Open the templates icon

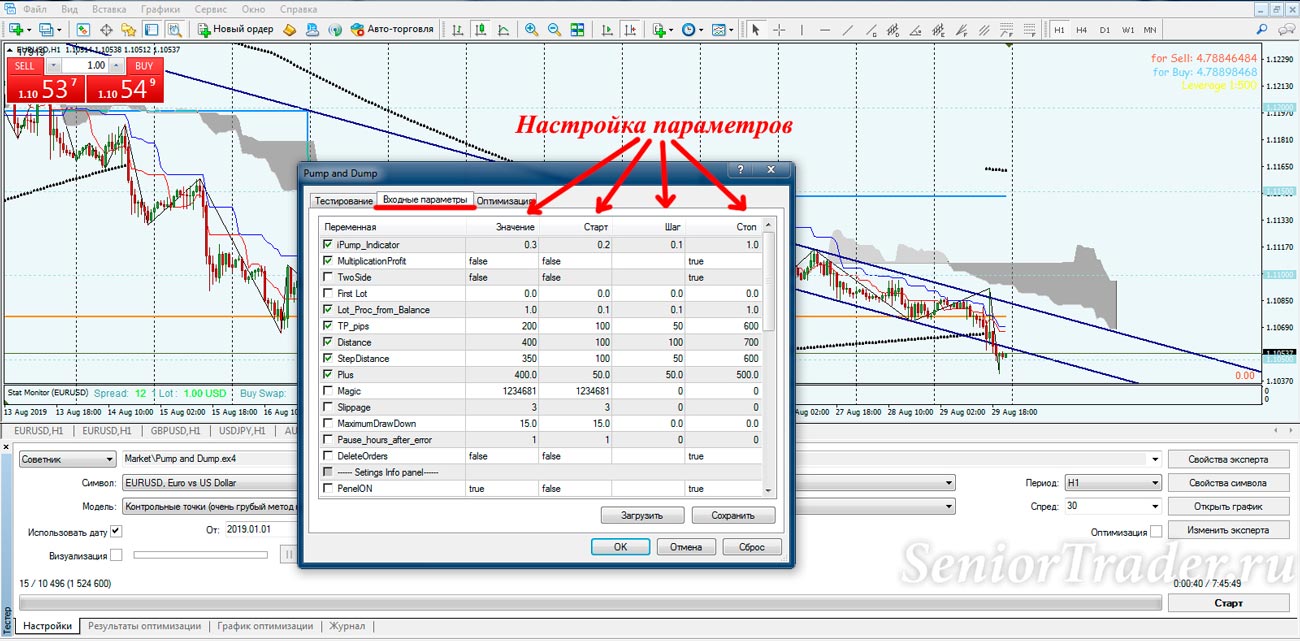tap(718, 30)
